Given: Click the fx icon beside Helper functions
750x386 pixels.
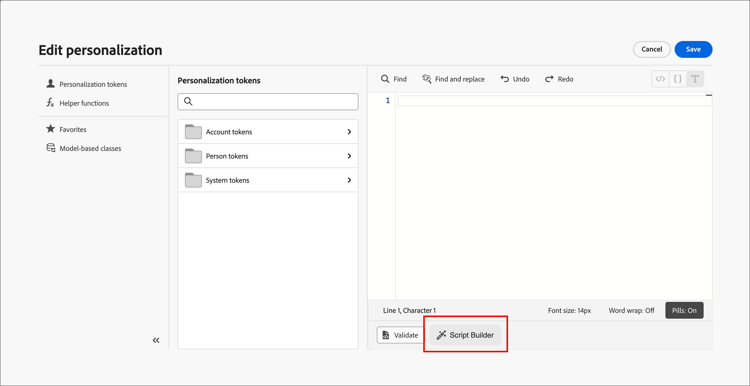Looking at the screenshot, I should coord(50,103).
